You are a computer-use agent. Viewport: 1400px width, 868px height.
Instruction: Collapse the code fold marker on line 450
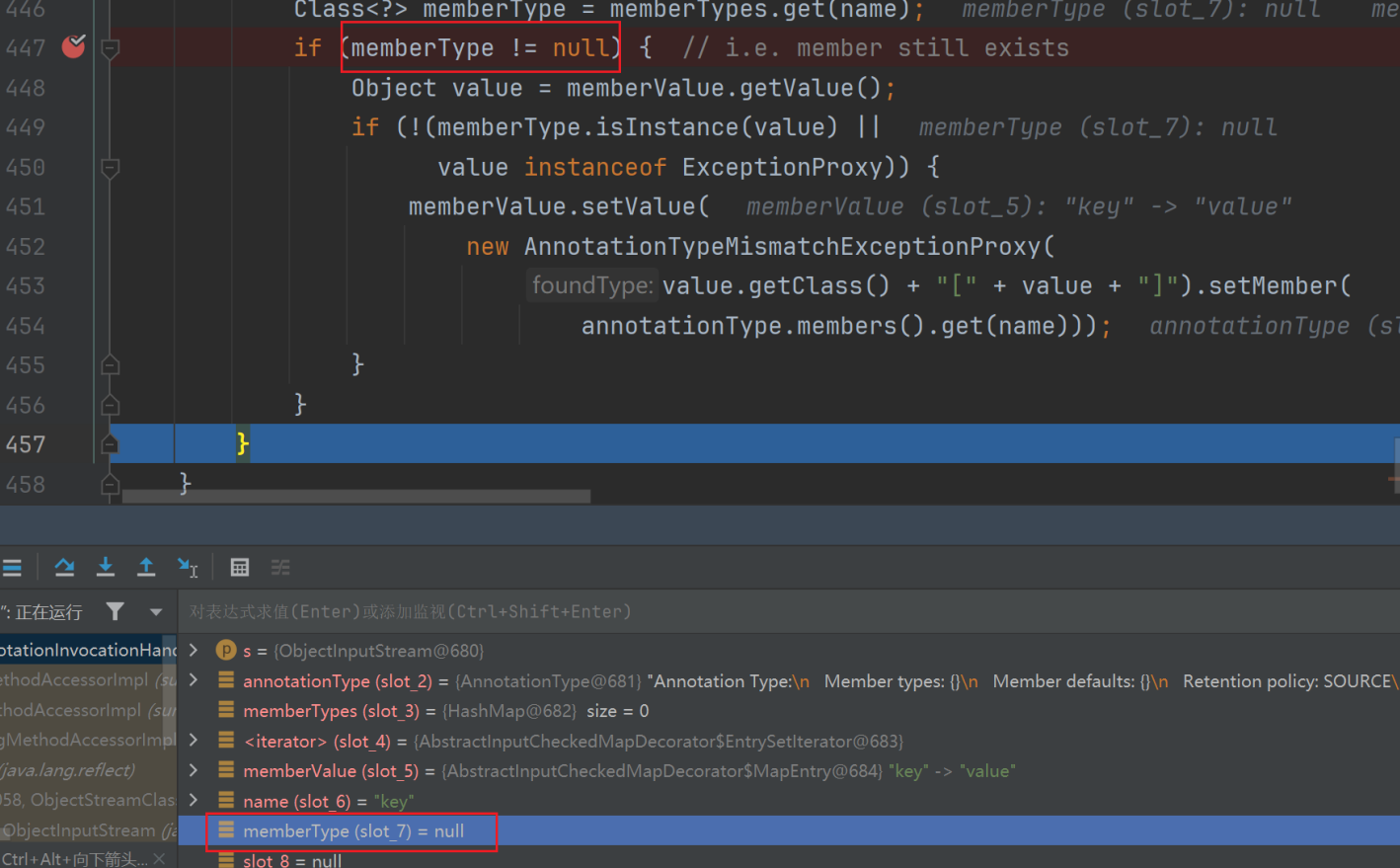[111, 167]
